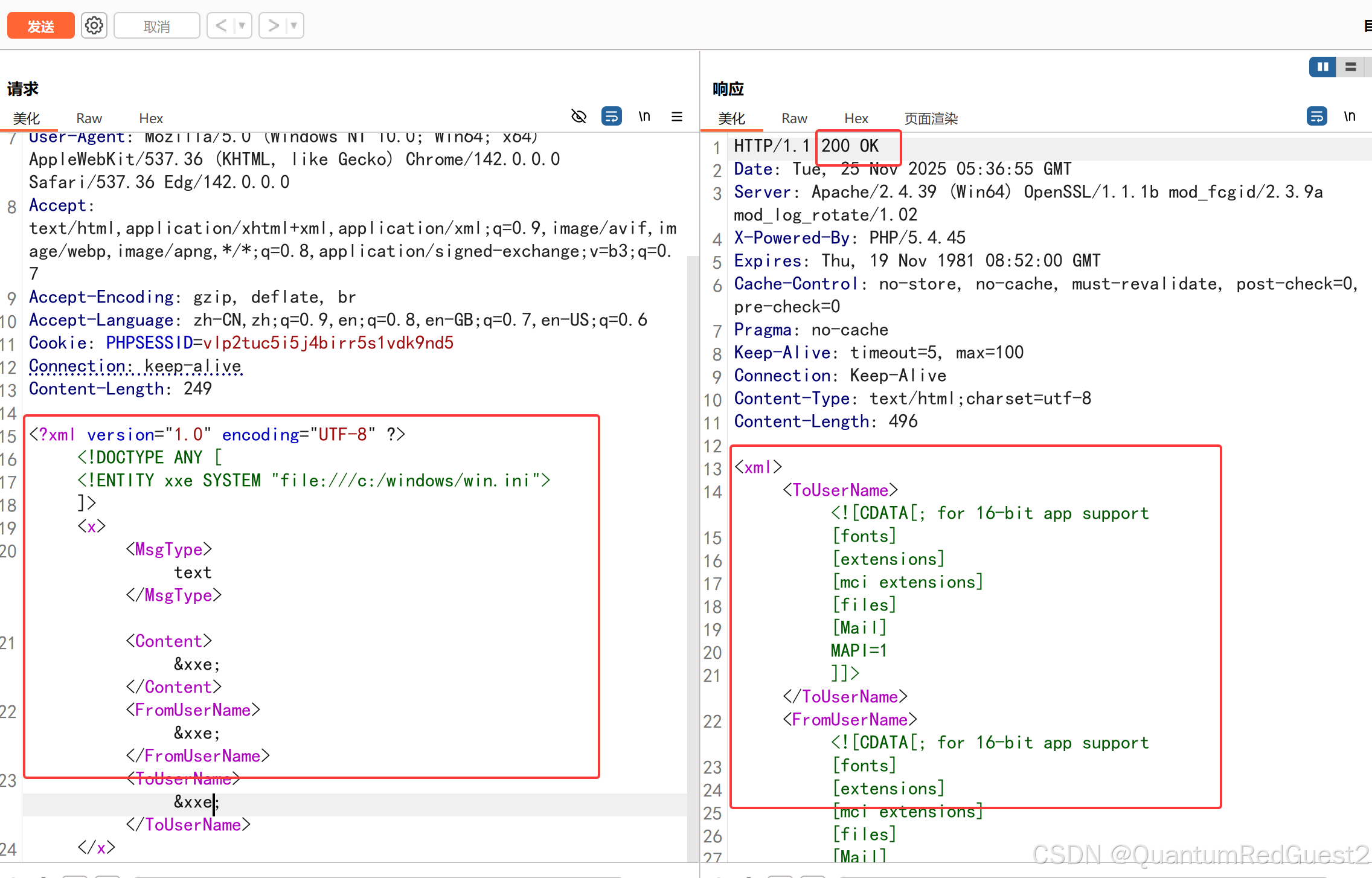Viewport: 1372px width, 878px height.
Task: Click the opening <ToUserName> tag in response
Action: 840,490
